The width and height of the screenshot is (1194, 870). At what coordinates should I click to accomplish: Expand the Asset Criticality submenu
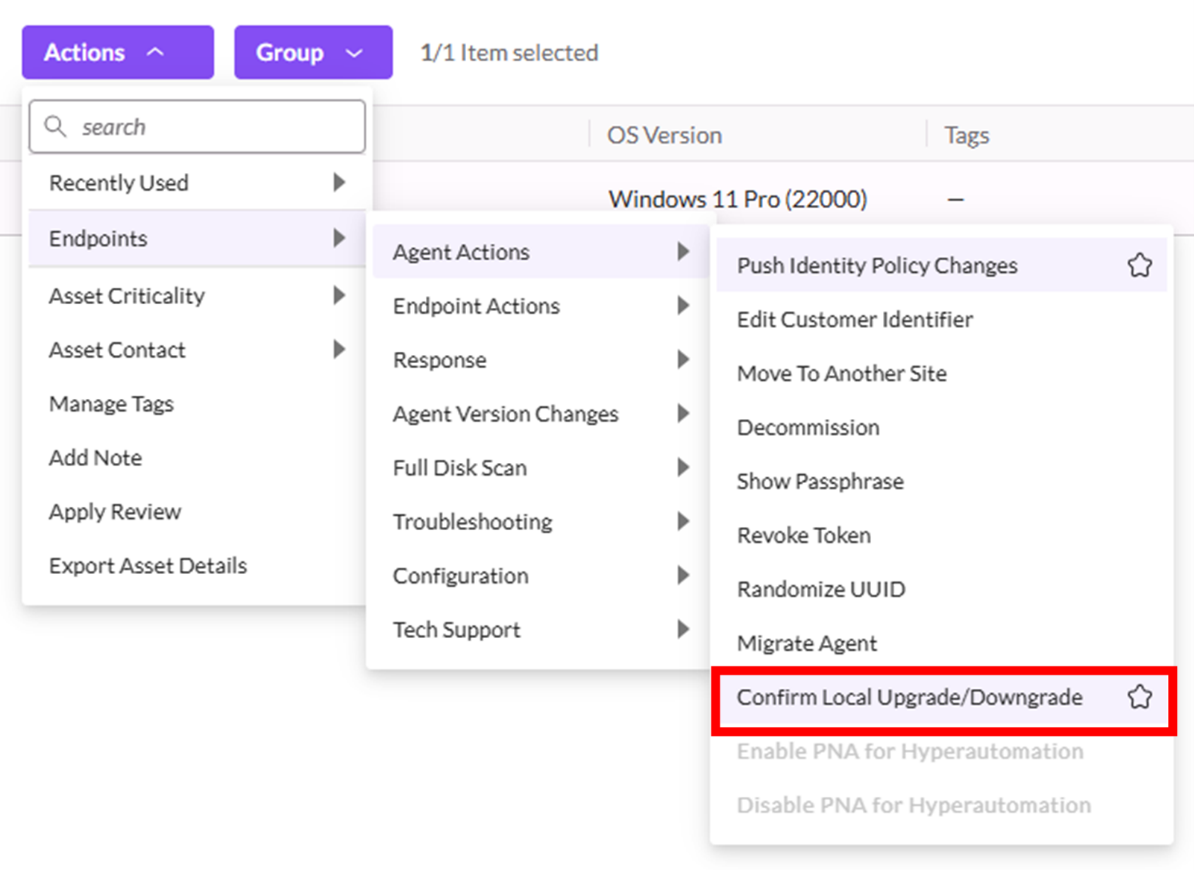click(196, 296)
